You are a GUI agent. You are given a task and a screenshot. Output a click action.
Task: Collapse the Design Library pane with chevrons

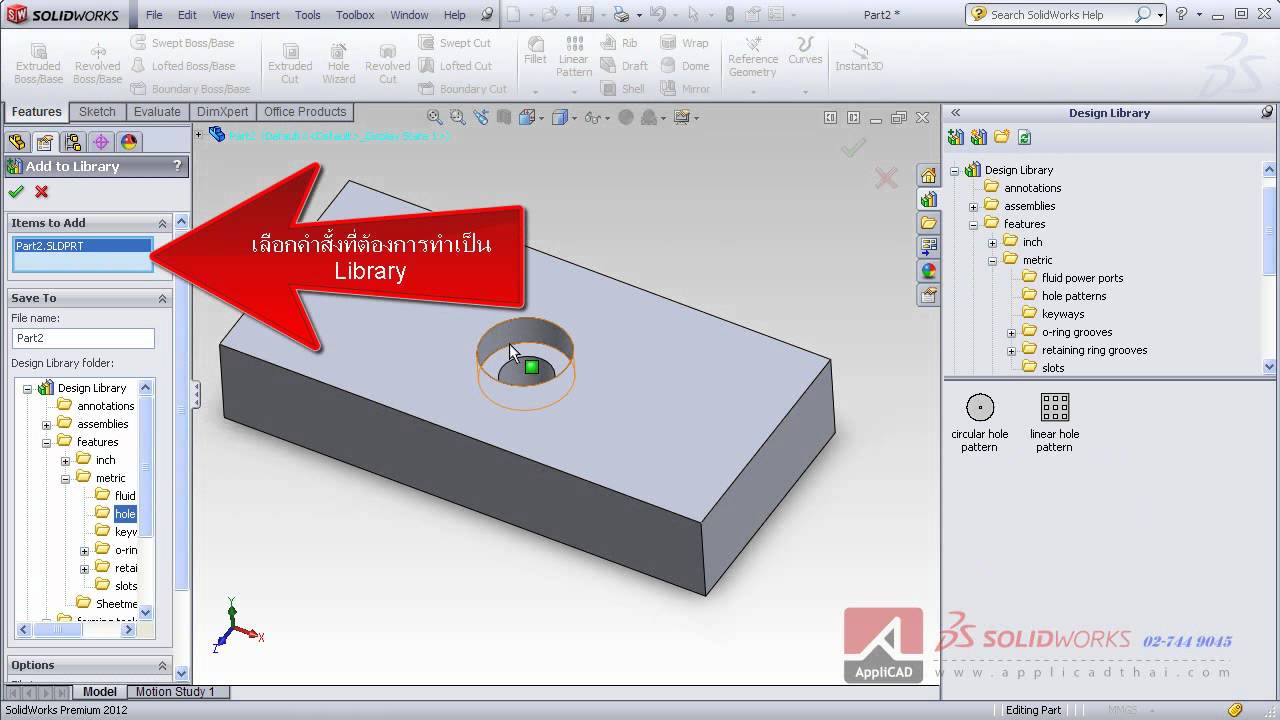coord(955,113)
